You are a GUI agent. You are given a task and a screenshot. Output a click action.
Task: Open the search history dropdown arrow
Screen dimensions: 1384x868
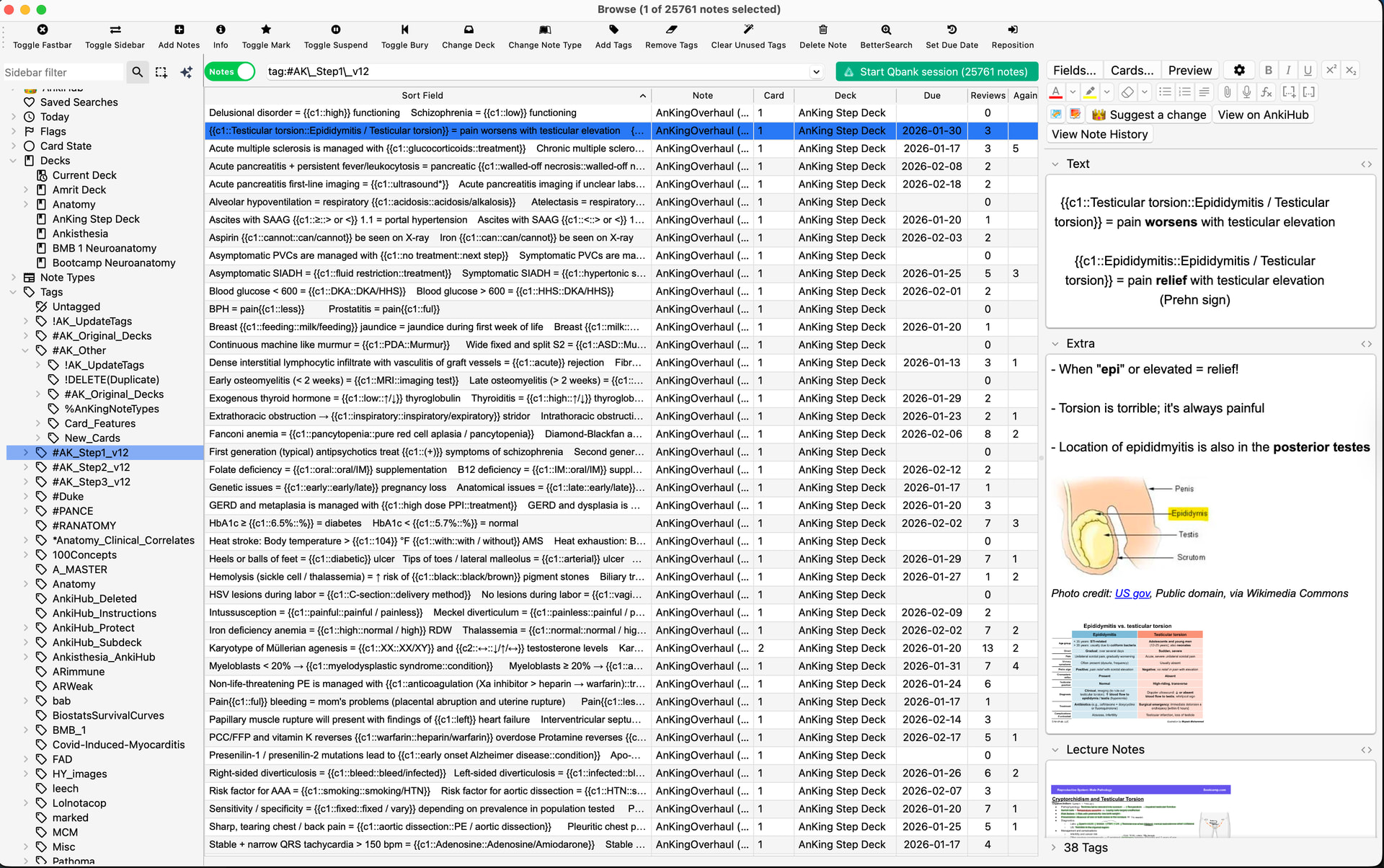[x=816, y=72]
